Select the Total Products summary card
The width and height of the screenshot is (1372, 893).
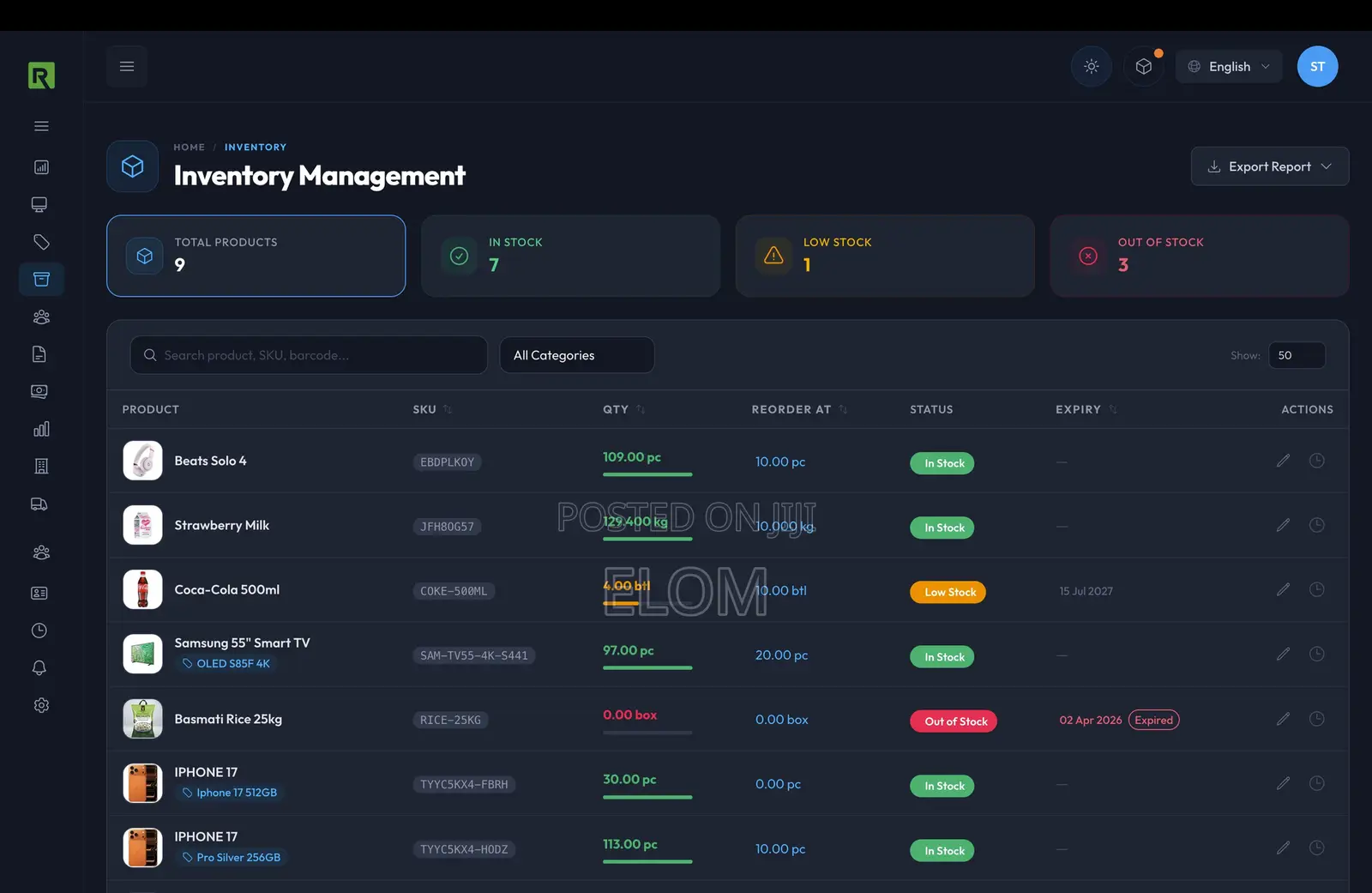pyautogui.click(x=256, y=256)
